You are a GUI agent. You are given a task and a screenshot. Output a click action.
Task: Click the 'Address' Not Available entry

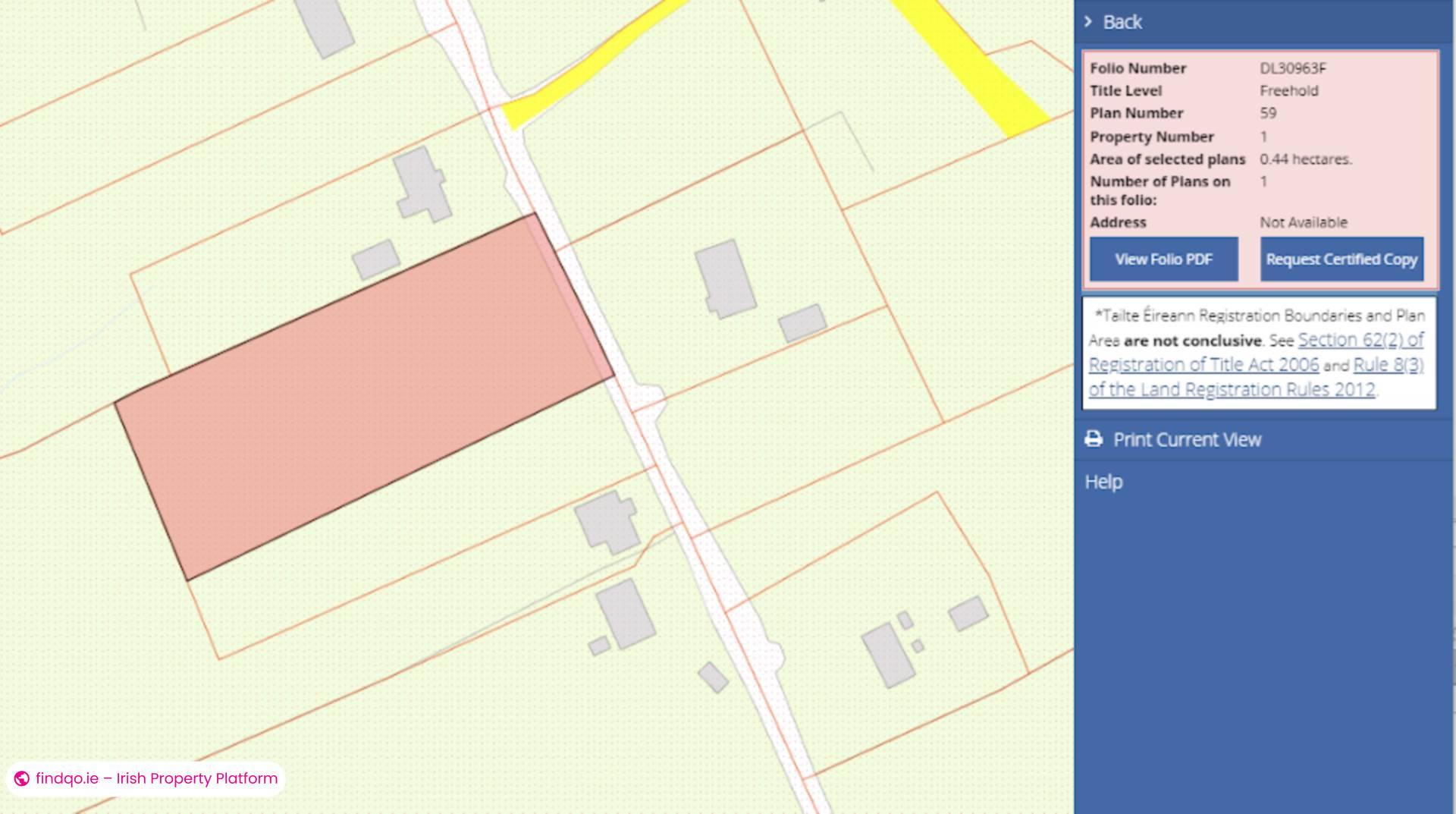pos(1303,222)
